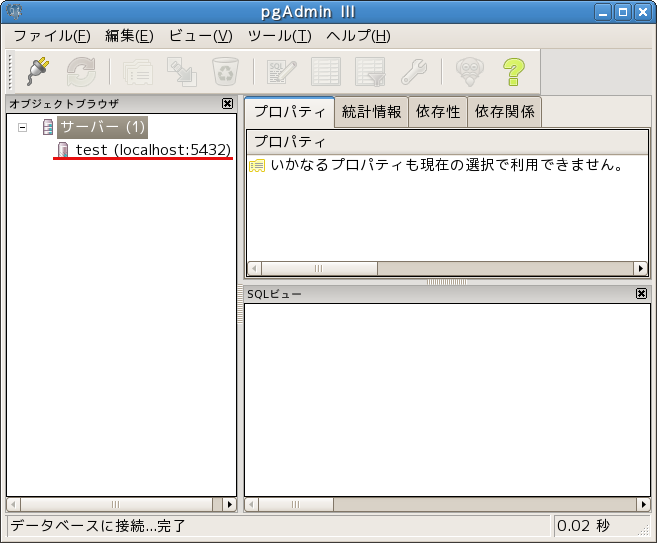Click the view data grid icon
The height and width of the screenshot is (543, 657).
click(326, 72)
